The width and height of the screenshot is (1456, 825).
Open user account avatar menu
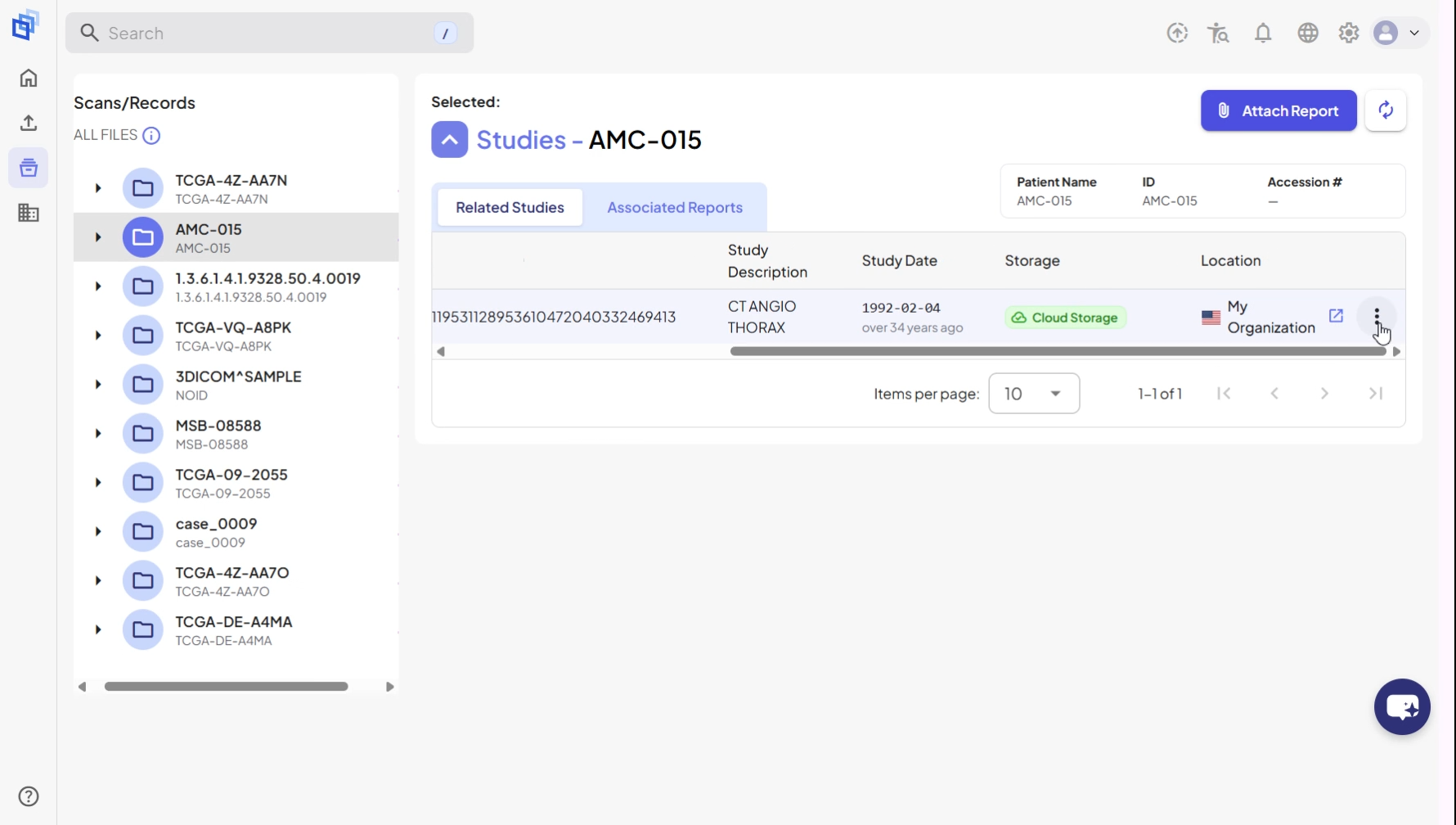(1400, 33)
